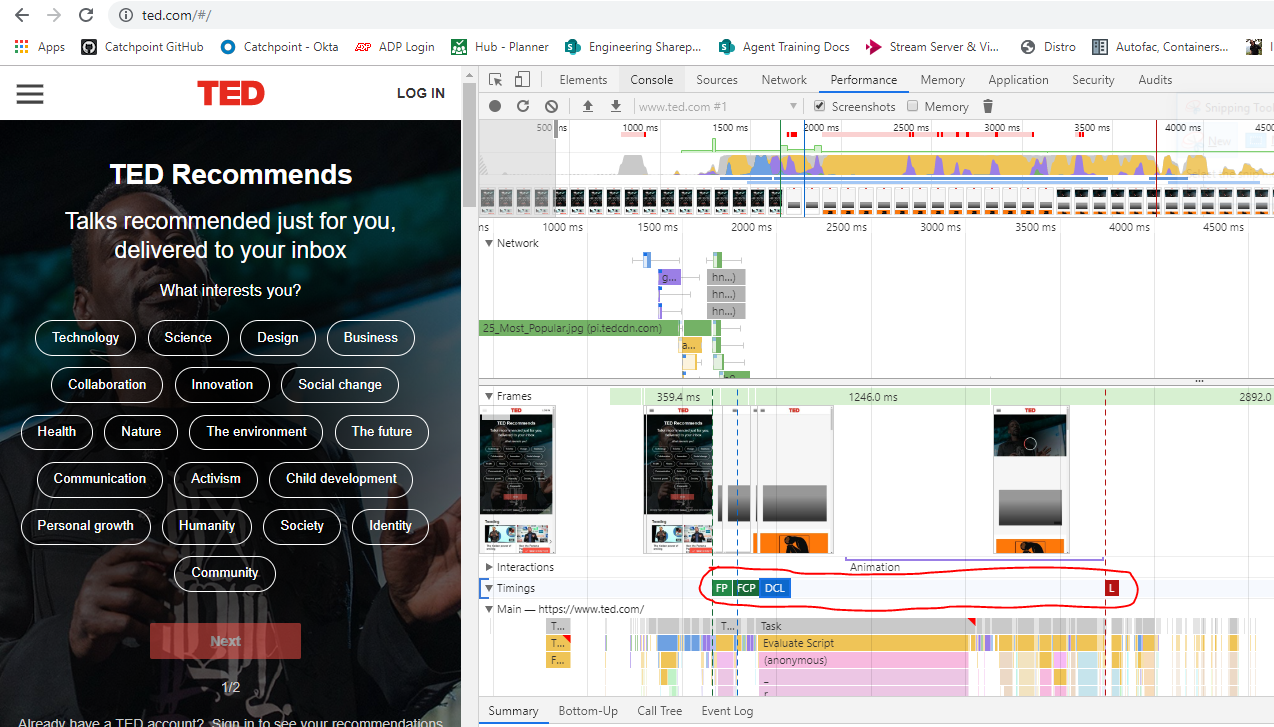Image resolution: width=1274 pixels, height=727 pixels.
Task: Open the Apps bookmarks grid
Action: click(40, 46)
